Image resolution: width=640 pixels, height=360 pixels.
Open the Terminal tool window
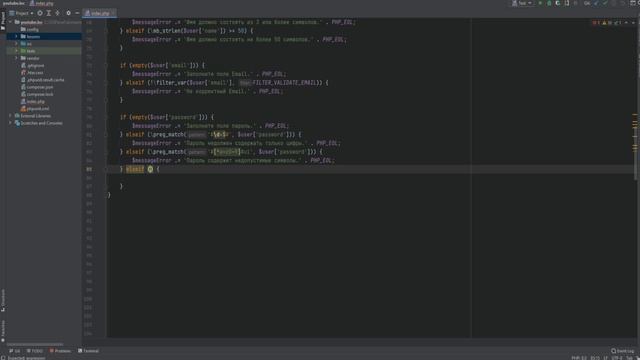coord(88,351)
